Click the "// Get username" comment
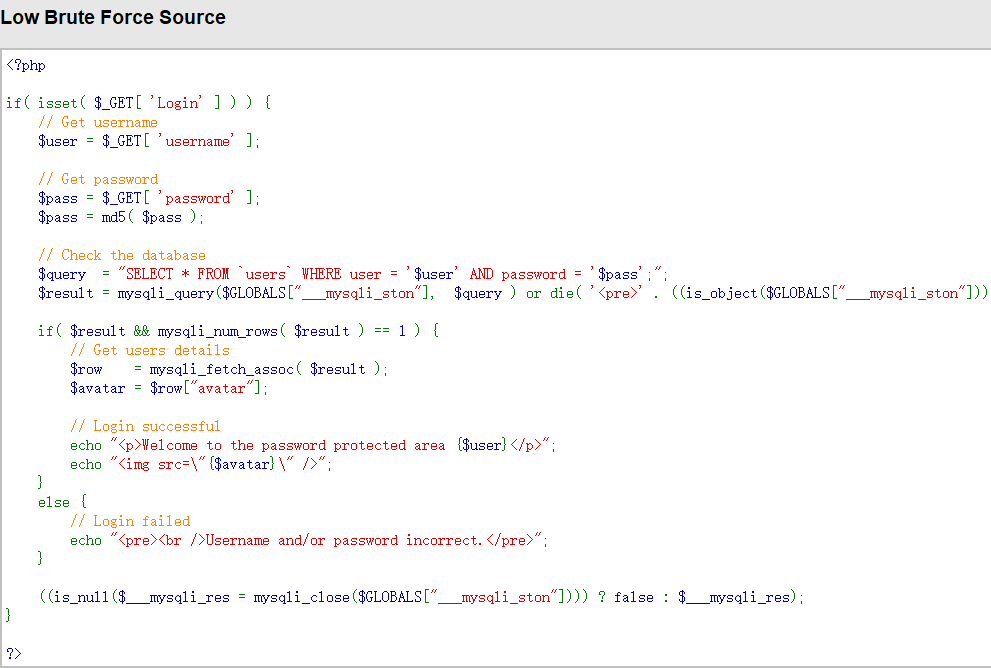Viewport: 991px width, 668px height. 98,122
